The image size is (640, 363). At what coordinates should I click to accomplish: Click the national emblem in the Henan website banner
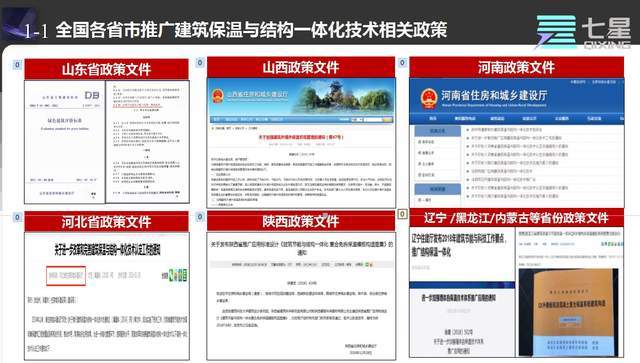[429, 98]
